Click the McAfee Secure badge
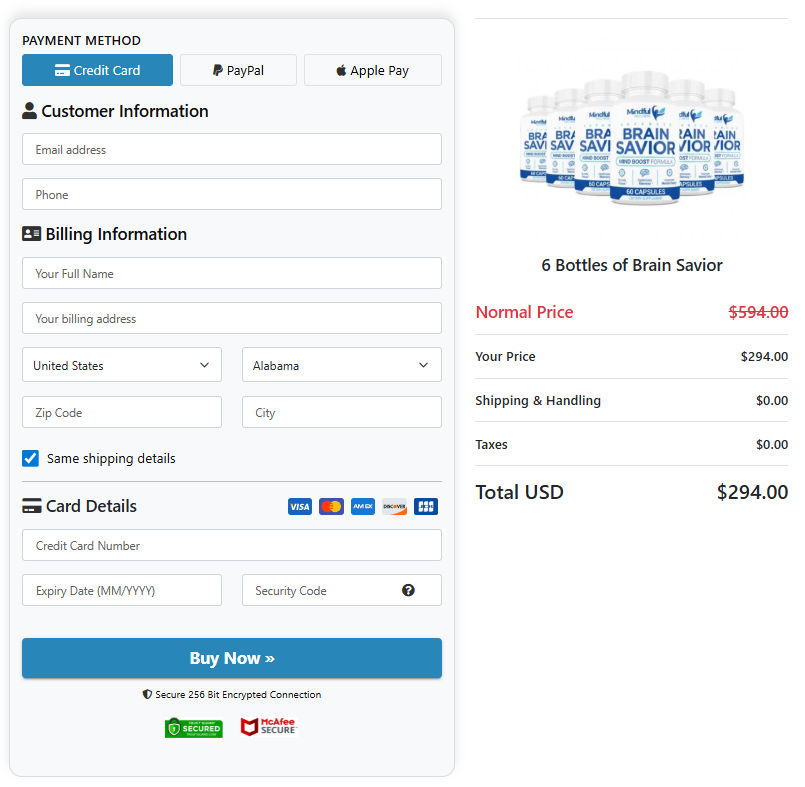 click(x=269, y=727)
